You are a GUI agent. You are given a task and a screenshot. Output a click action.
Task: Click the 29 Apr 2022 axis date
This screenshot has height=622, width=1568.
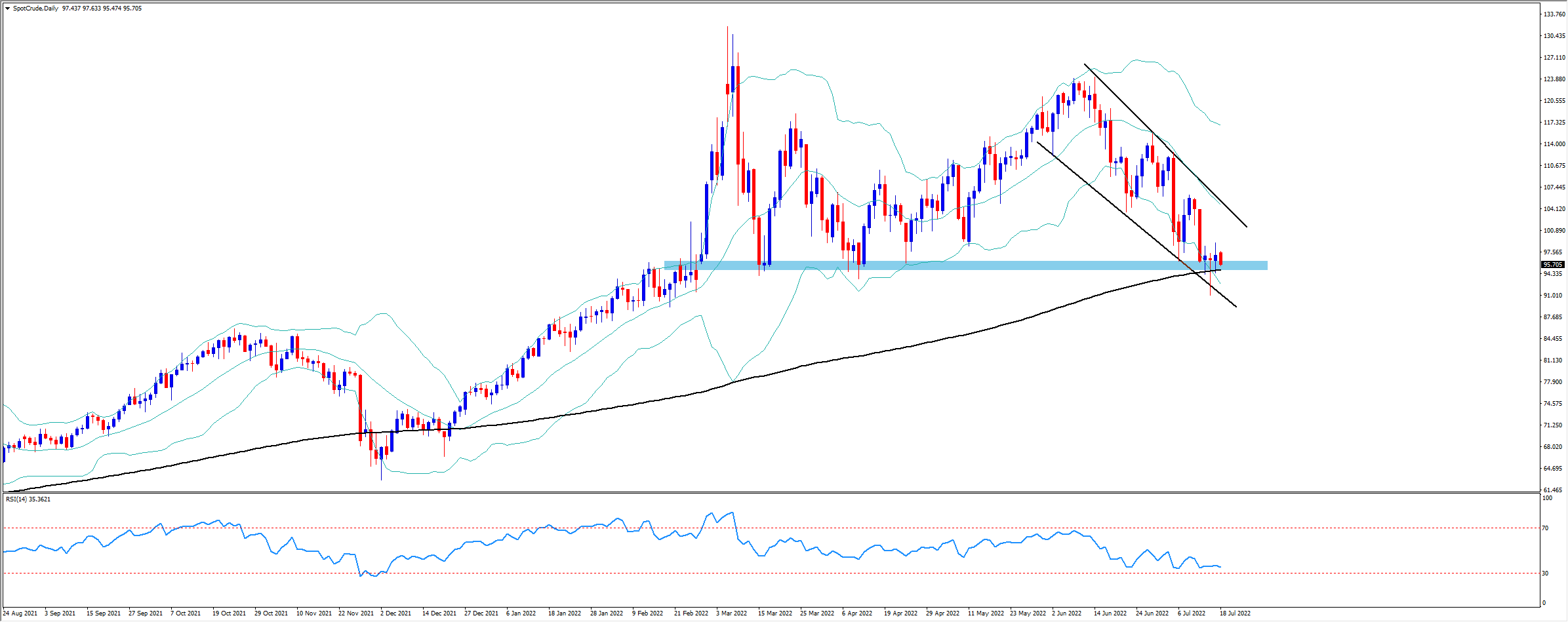click(943, 613)
